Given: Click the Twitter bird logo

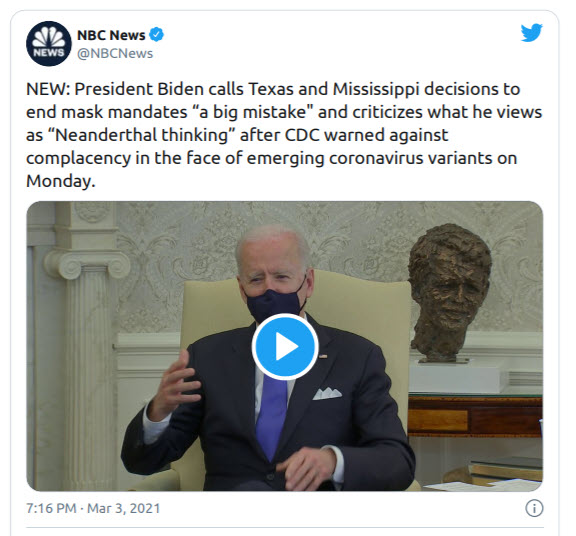Looking at the screenshot, I should (x=532, y=33).
